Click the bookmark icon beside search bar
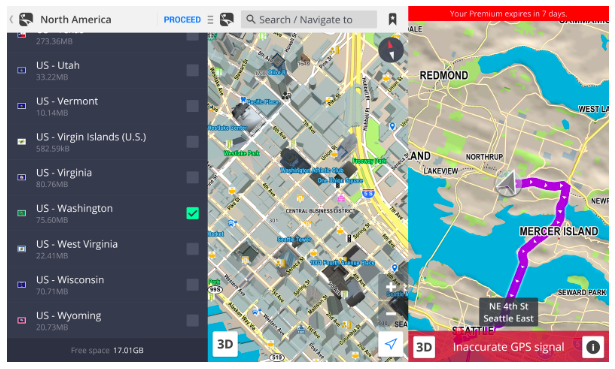 pos(392,19)
